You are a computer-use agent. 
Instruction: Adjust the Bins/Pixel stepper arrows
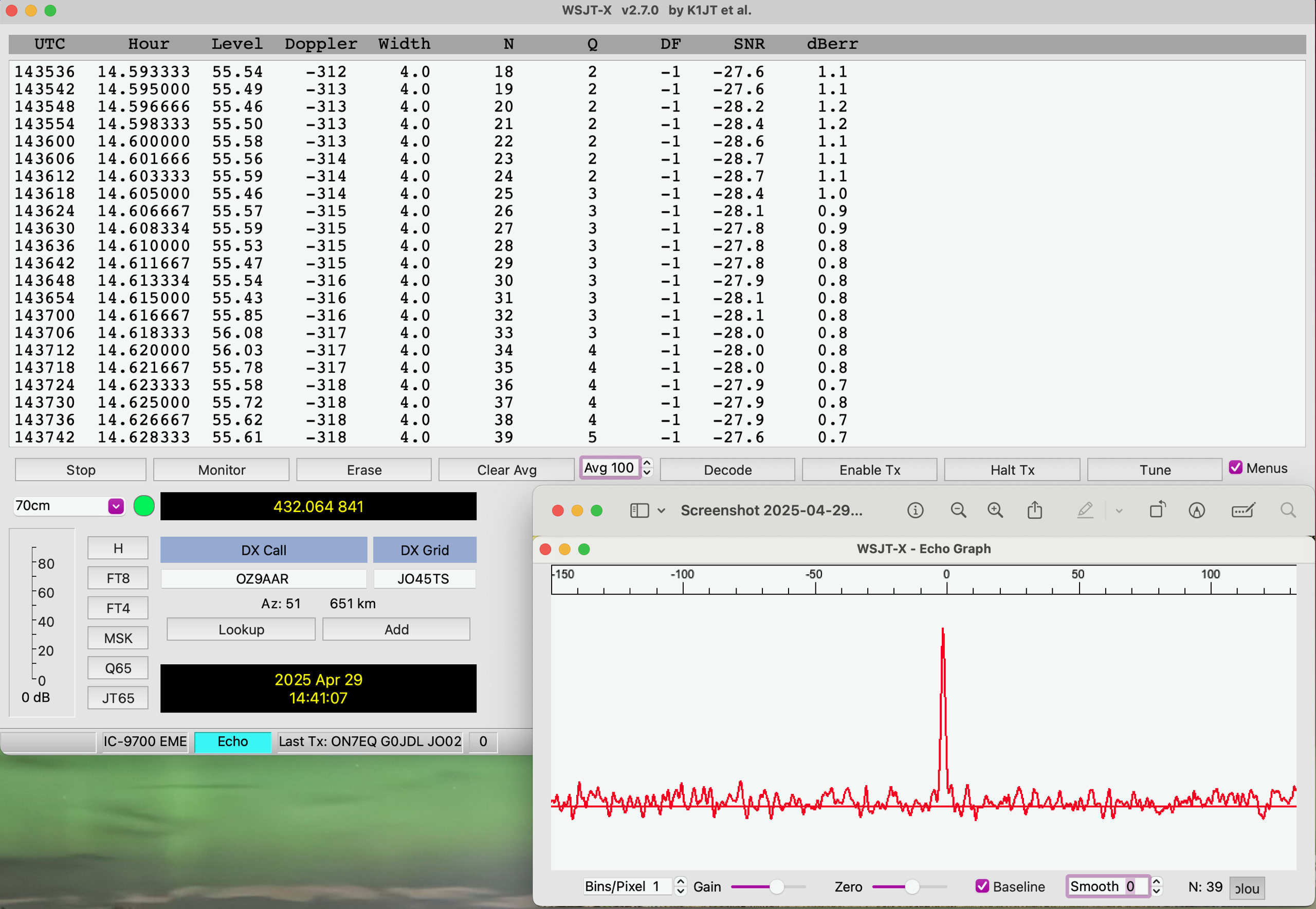pos(680,886)
